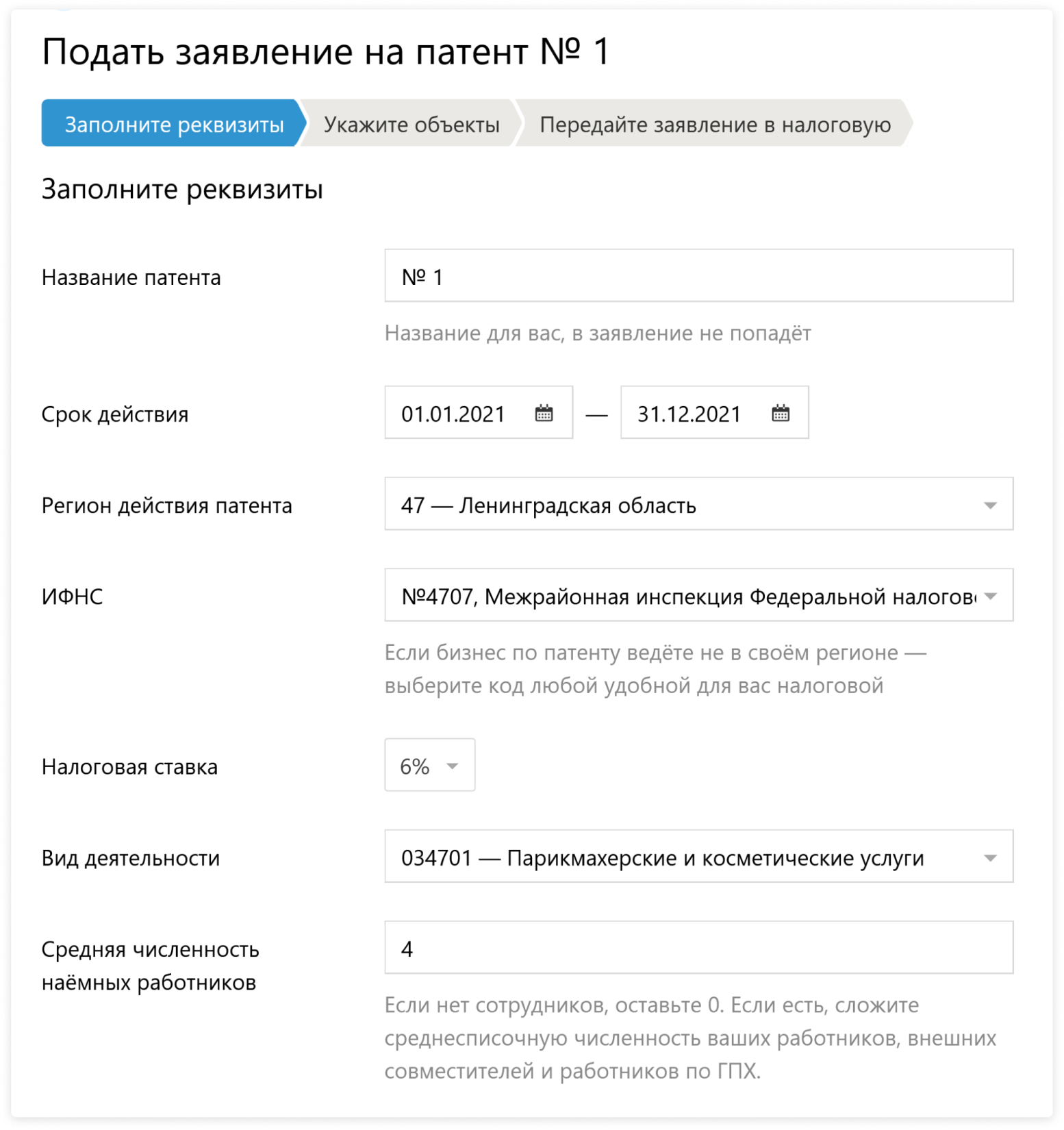Screen dimensions: 1064x1130
Task: Click the Ленинградская область region value
Action: coord(577,505)
